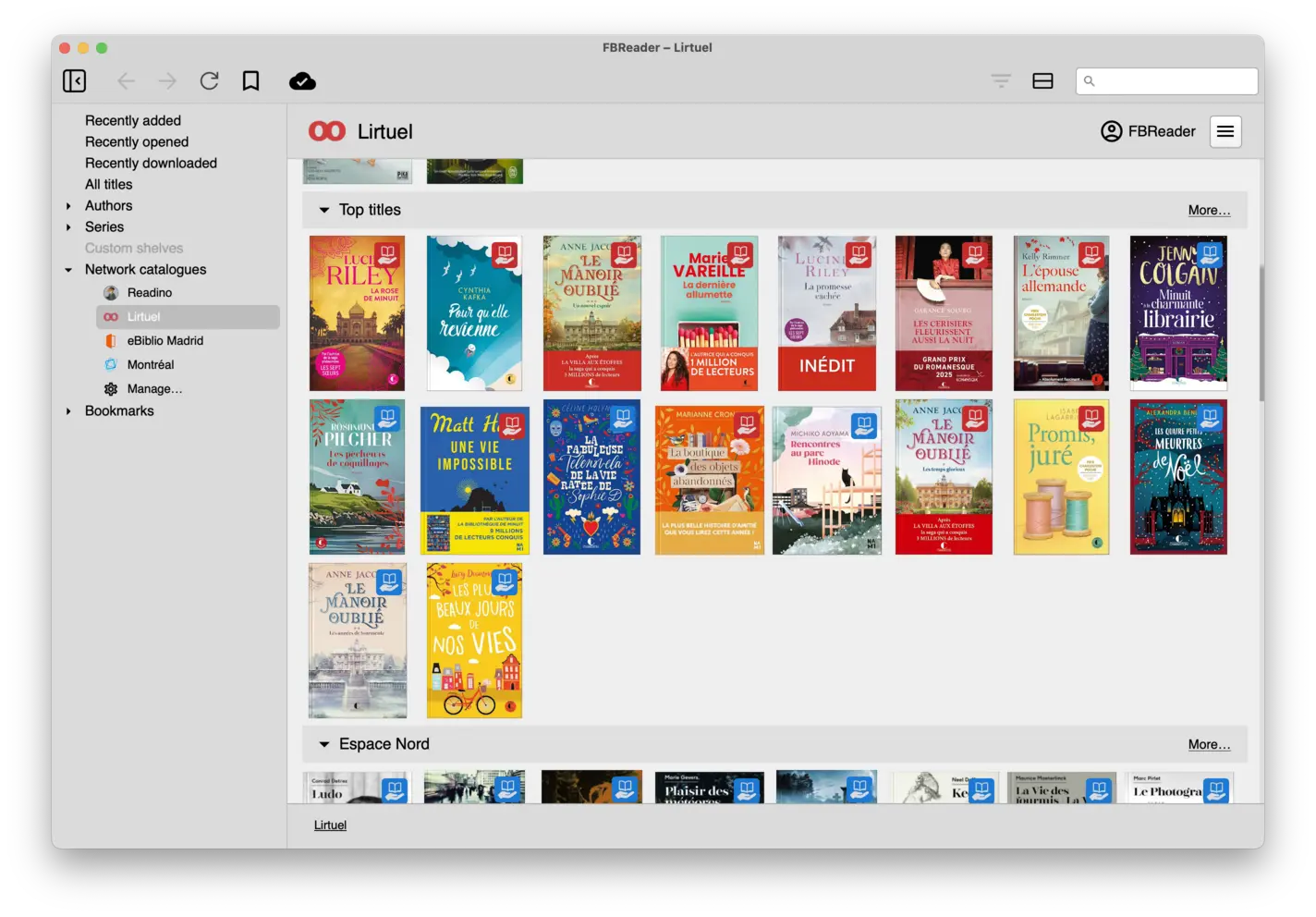Toggle the sidebar panel icon
The image size is (1316, 917).
(75, 81)
